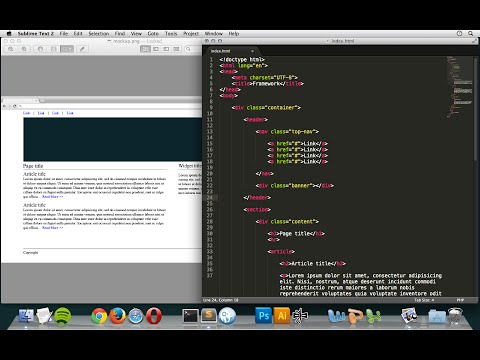The width and height of the screenshot is (480, 360).
Task: Open the Tools menu
Action: coord(171,34)
